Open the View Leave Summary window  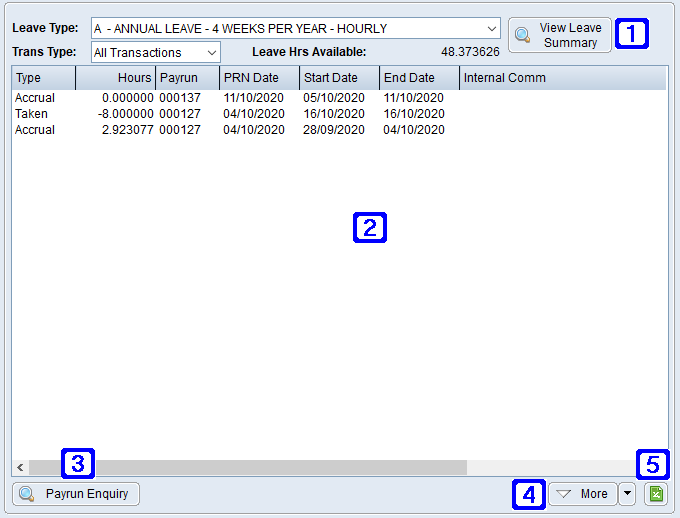pos(559,35)
